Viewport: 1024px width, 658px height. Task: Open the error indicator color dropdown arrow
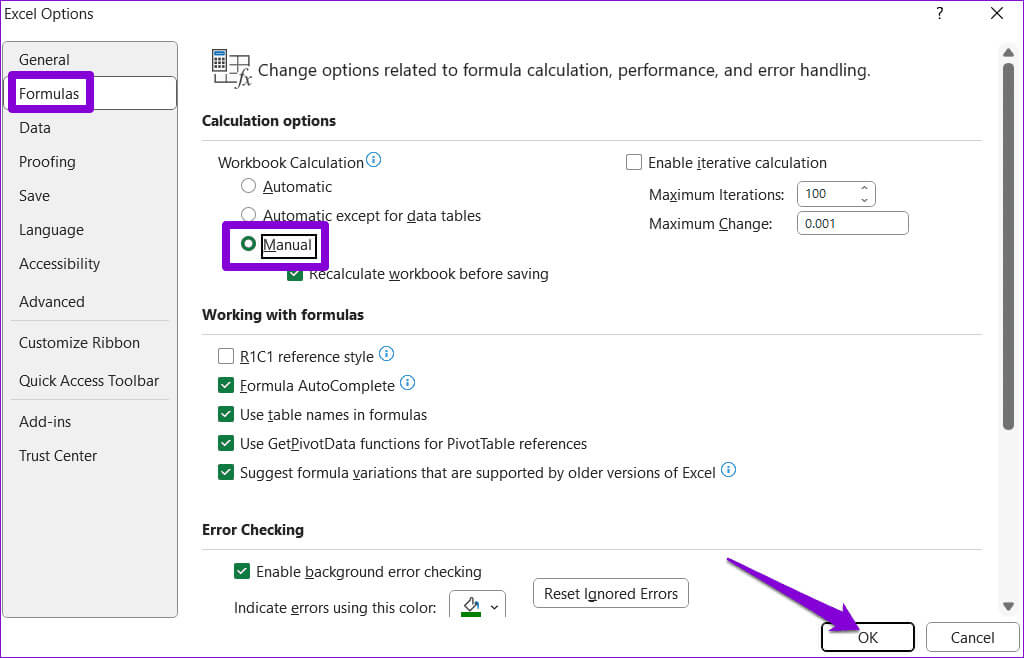point(494,607)
